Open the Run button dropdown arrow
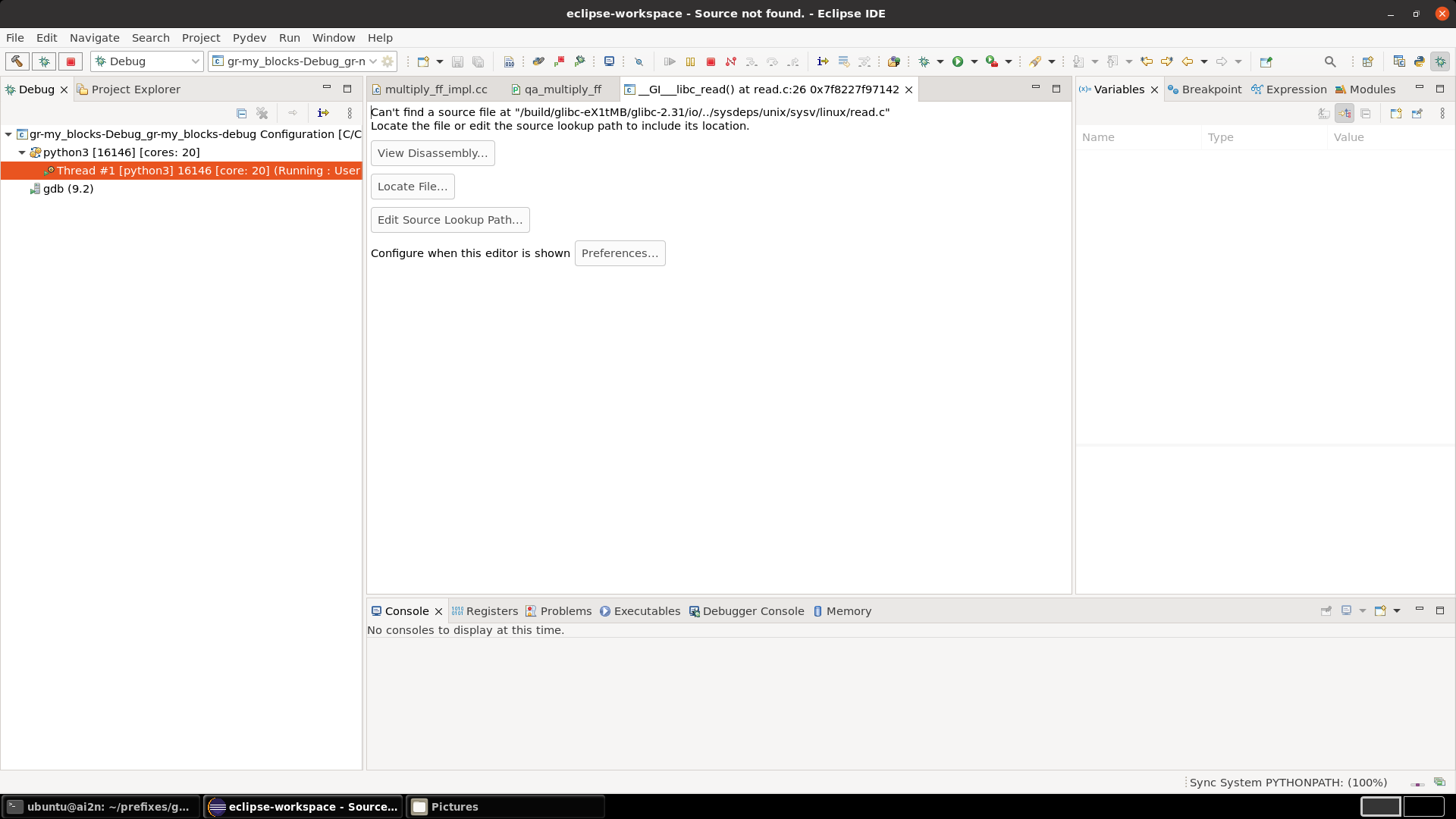The height and width of the screenshot is (819, 1456). [974, 61]
